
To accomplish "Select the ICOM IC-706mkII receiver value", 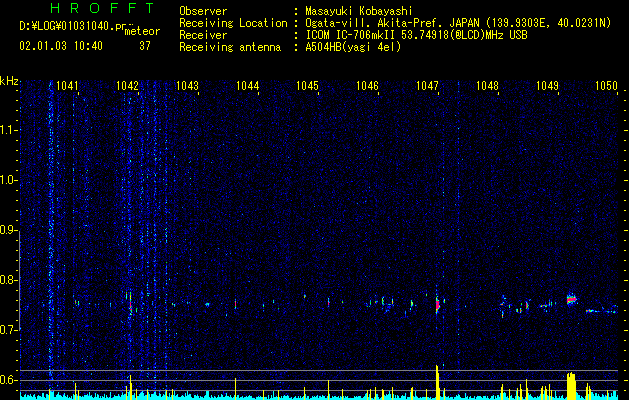I will (x=416, y=35).
